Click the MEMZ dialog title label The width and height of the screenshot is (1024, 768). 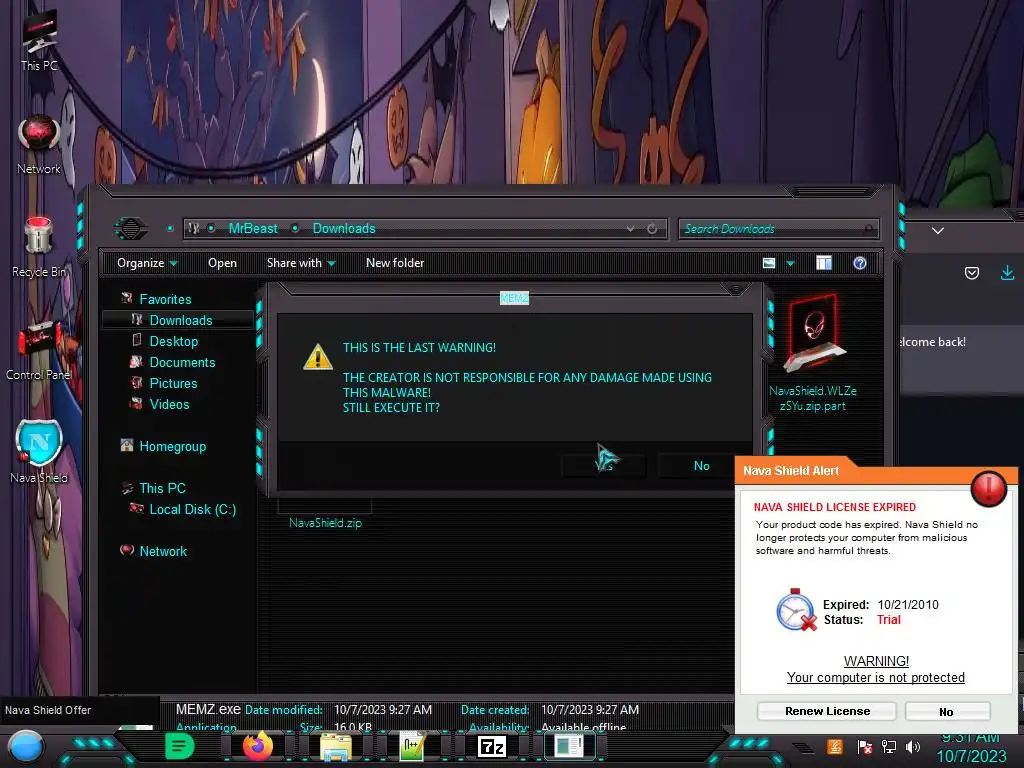click(515, 298)
